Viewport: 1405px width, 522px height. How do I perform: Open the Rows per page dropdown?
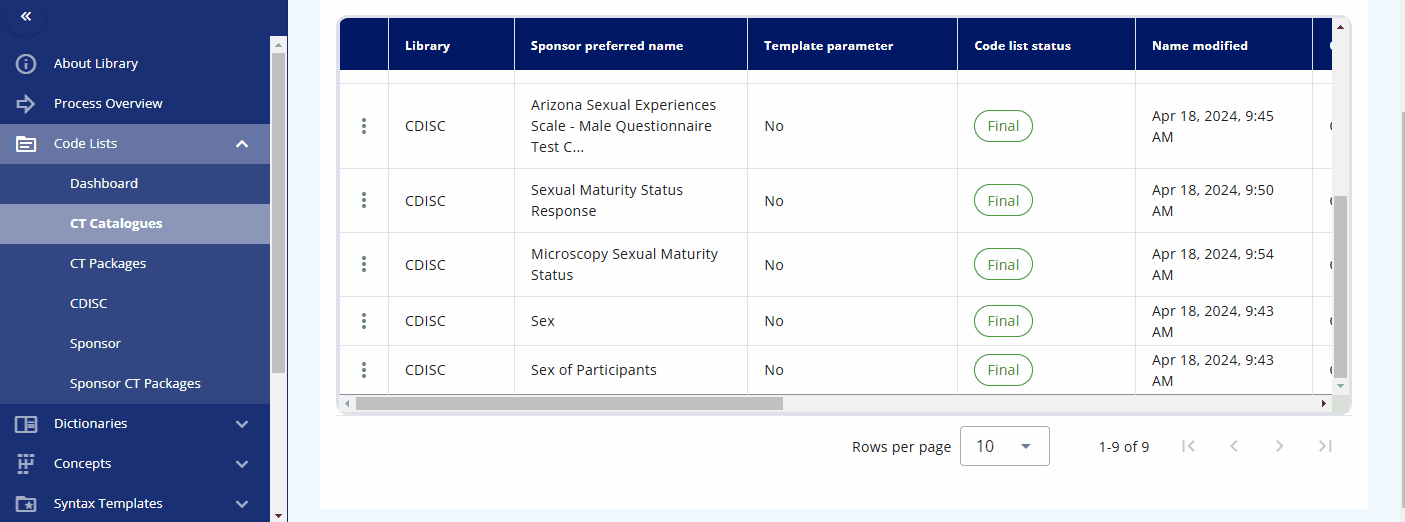pos(1005,446)
